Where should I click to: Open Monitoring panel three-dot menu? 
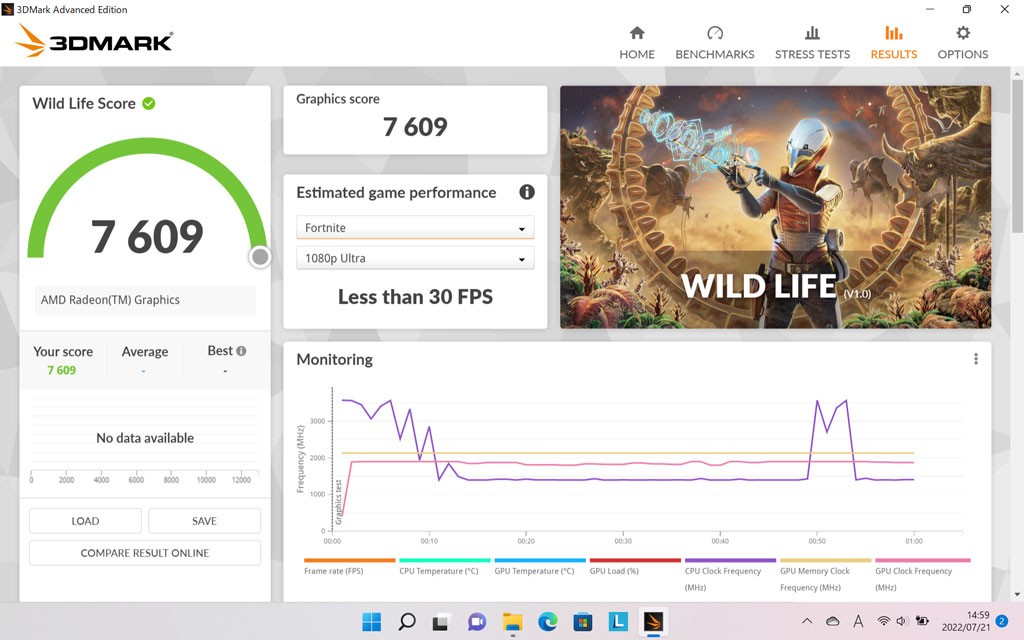click(975, 359)
